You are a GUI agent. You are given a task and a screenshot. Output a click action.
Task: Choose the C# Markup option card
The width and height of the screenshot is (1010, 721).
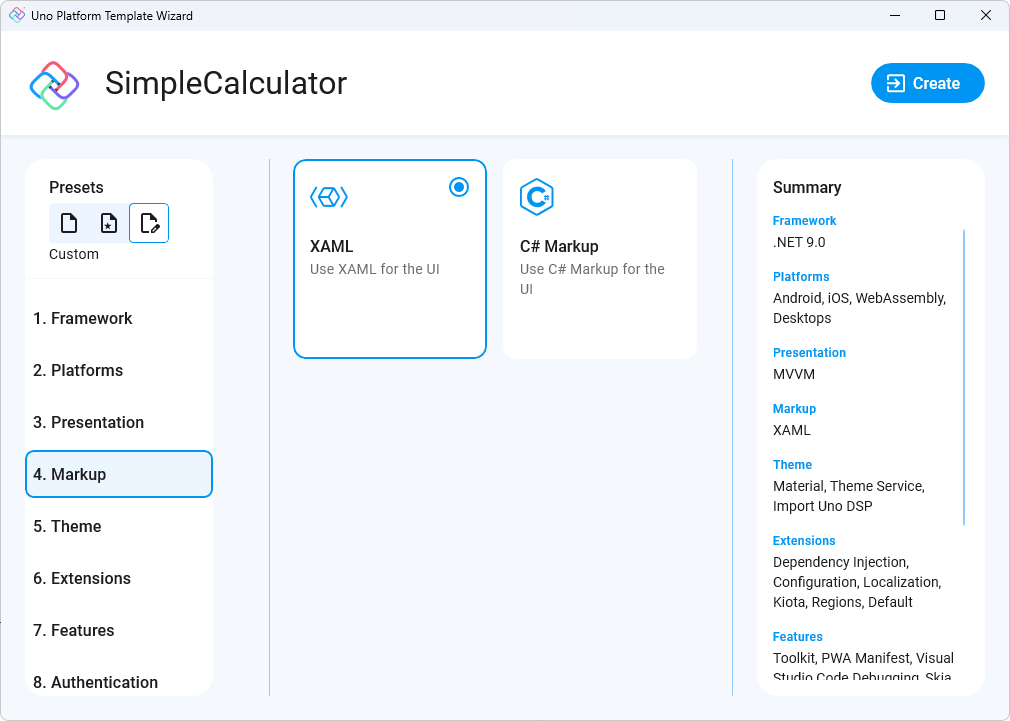600,258
